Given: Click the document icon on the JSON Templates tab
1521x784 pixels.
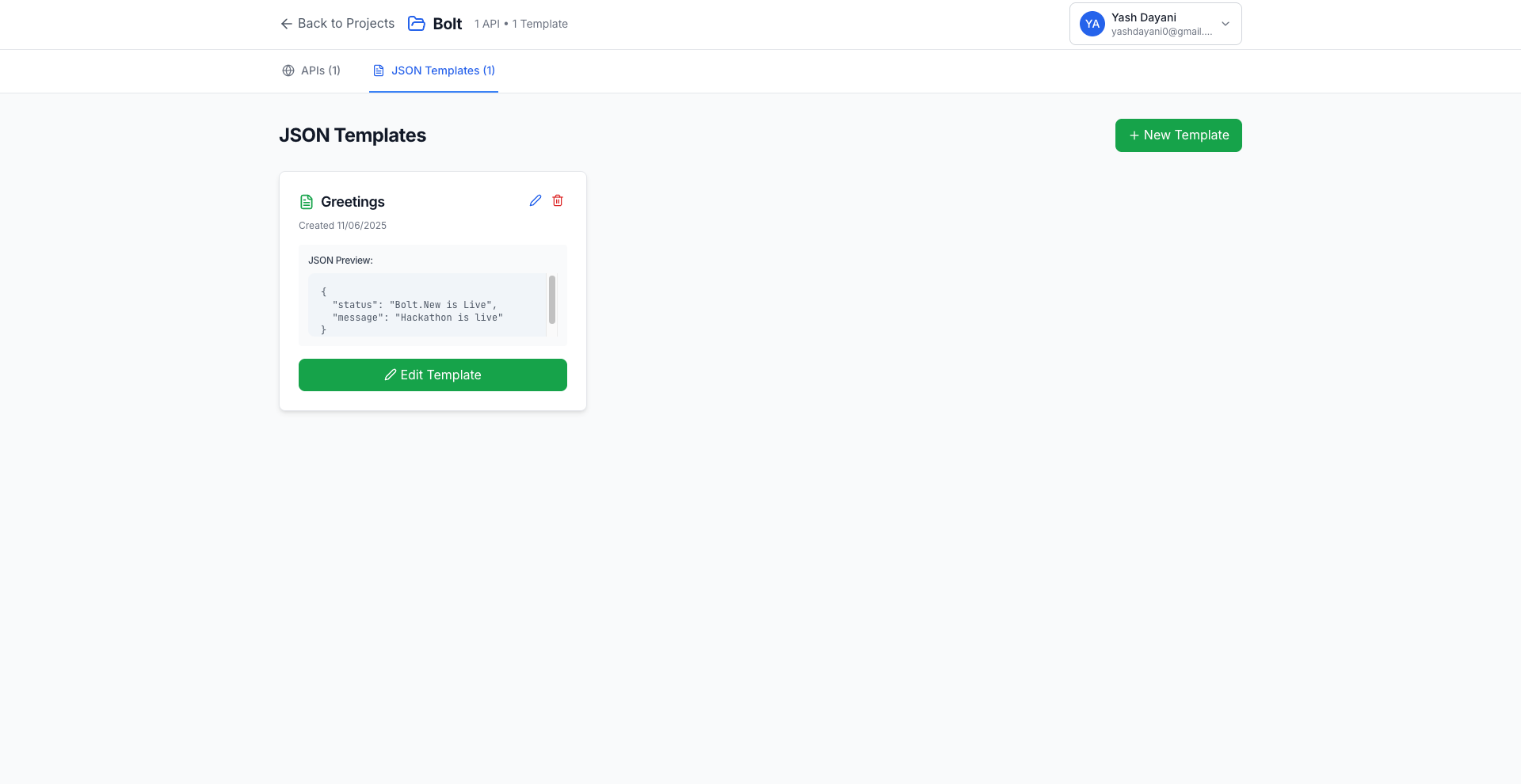Looking at the screenshot, I should coord(378,70).
